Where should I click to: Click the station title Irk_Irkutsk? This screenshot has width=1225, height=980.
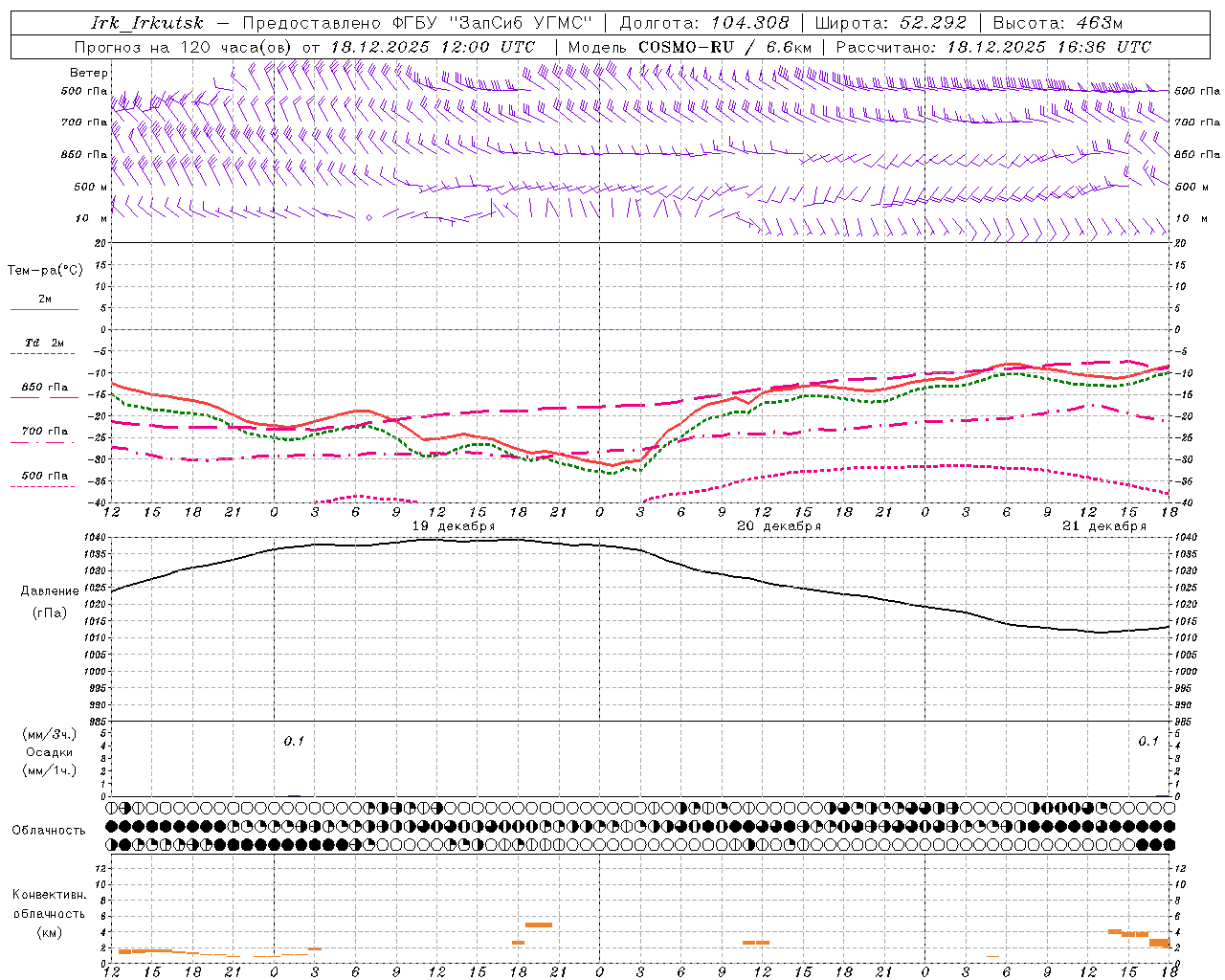[x=146, y=23]
